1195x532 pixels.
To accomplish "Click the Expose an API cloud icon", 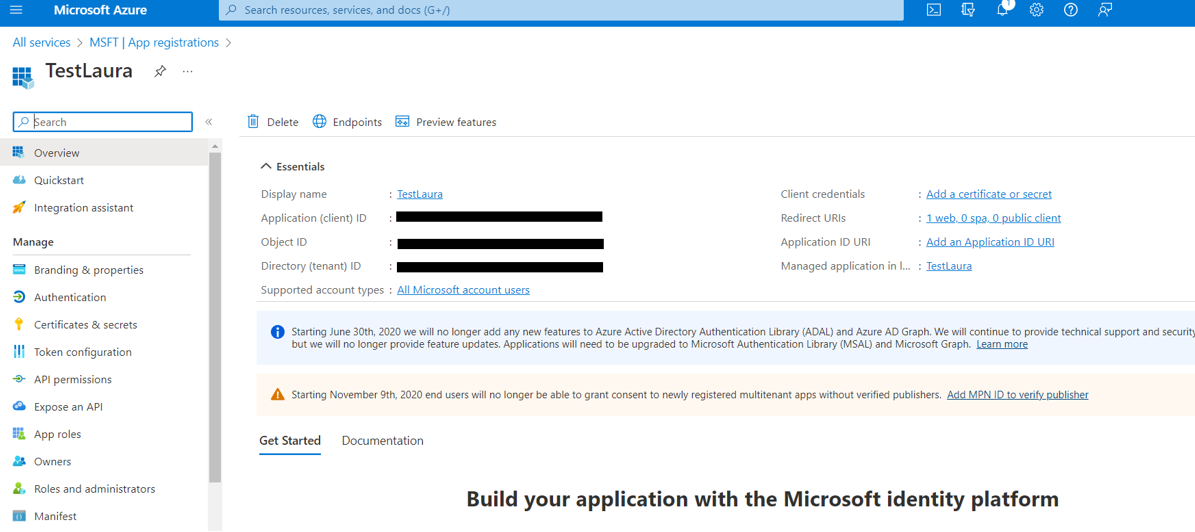I will point(20,406).
